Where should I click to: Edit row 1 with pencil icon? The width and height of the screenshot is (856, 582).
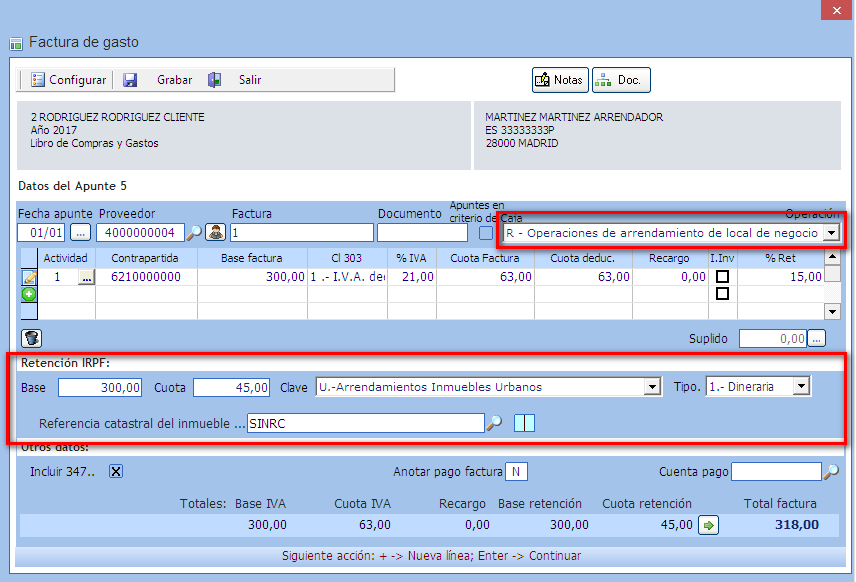(29, 277)
